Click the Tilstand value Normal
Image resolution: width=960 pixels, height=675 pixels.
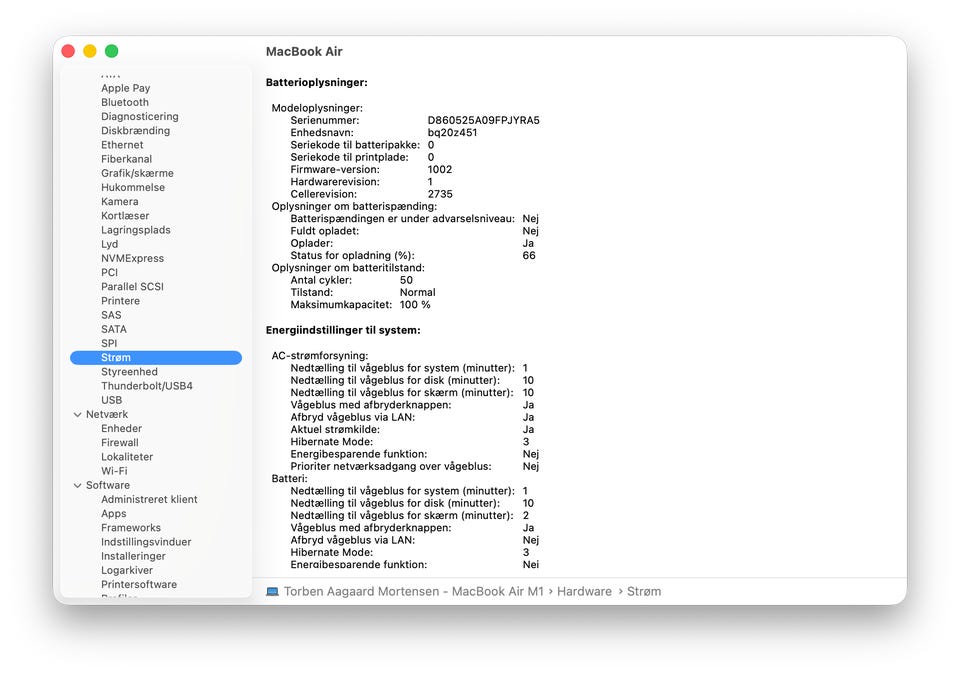[x=418, y=293]
